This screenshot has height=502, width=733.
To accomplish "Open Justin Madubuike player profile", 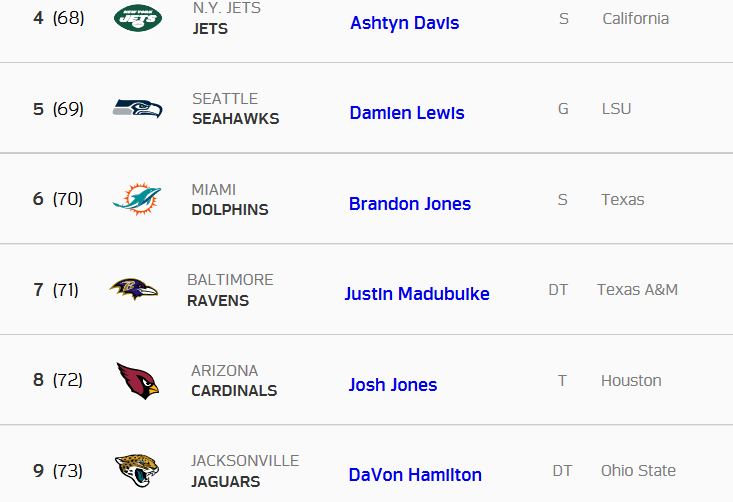I will (417, 294).
